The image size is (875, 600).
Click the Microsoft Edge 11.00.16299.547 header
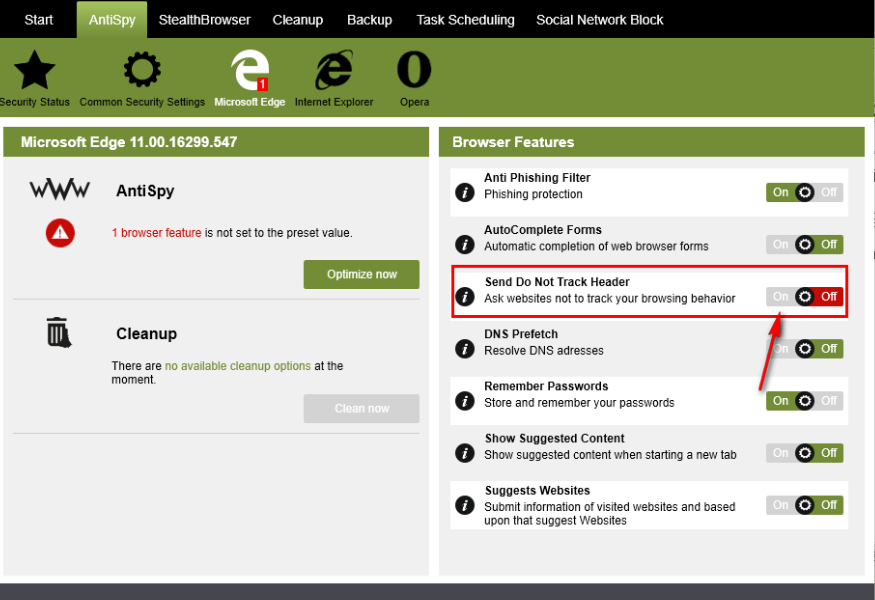point(216,142)
